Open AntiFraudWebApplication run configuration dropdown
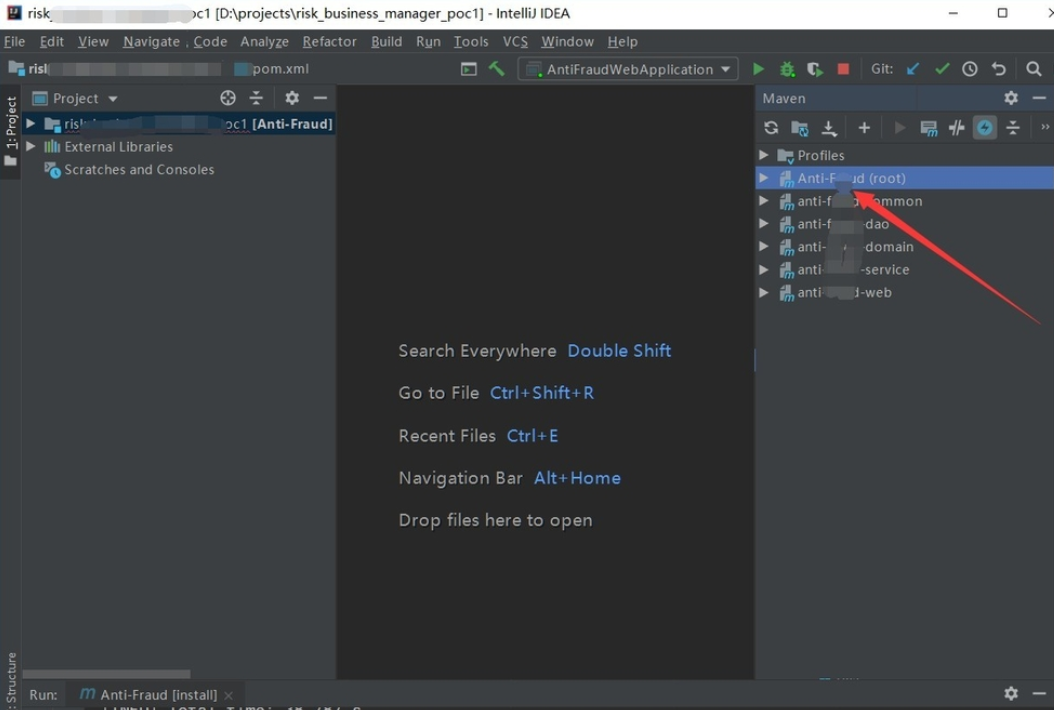Viewport: 1054px width, 710px height. click(628, 69)
